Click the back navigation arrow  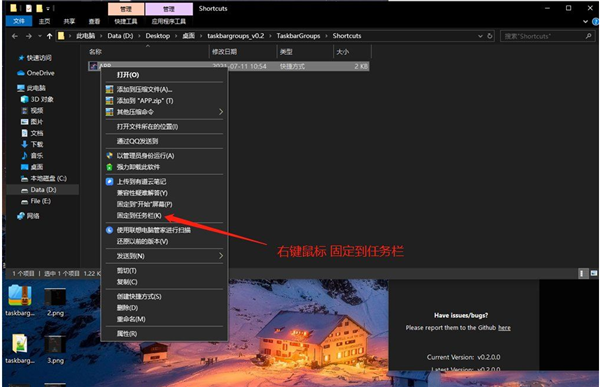click(x=15, y=36)
